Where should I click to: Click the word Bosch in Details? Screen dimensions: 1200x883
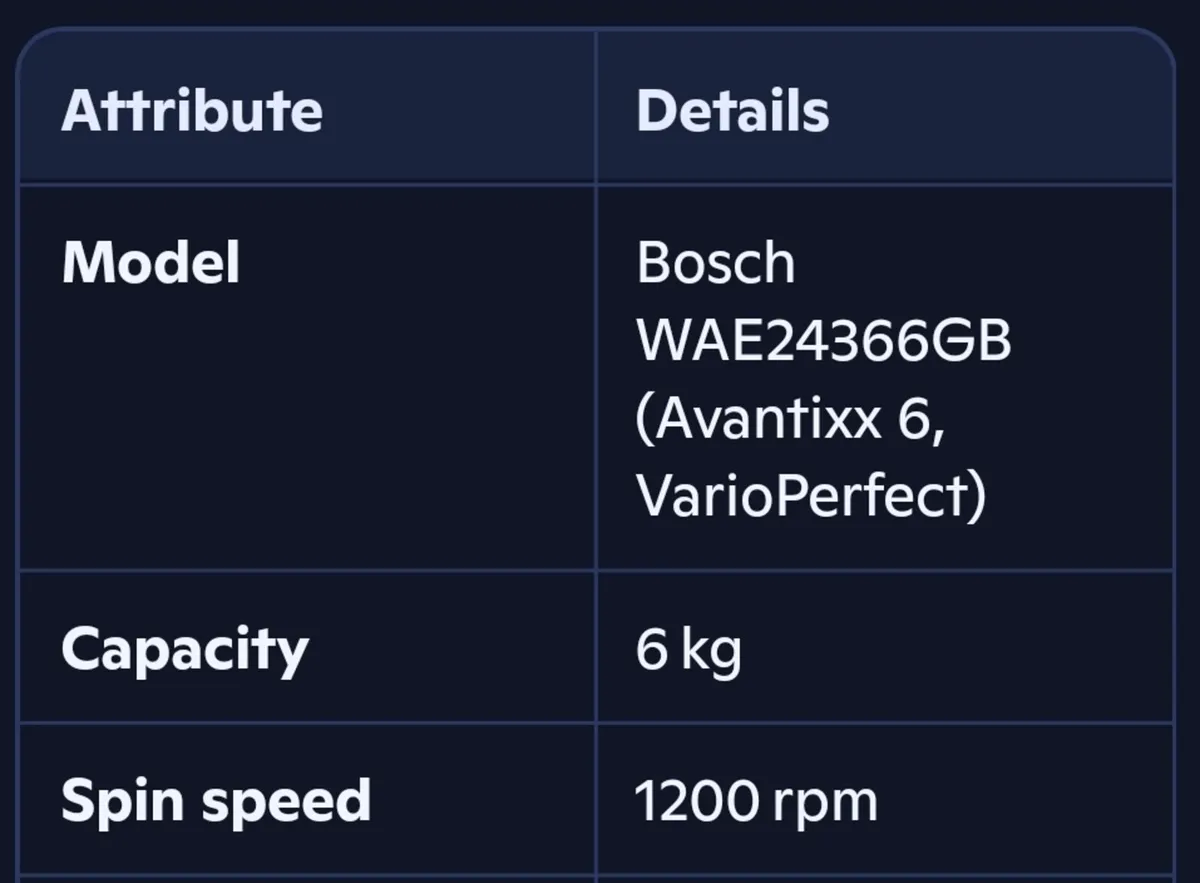716,263
